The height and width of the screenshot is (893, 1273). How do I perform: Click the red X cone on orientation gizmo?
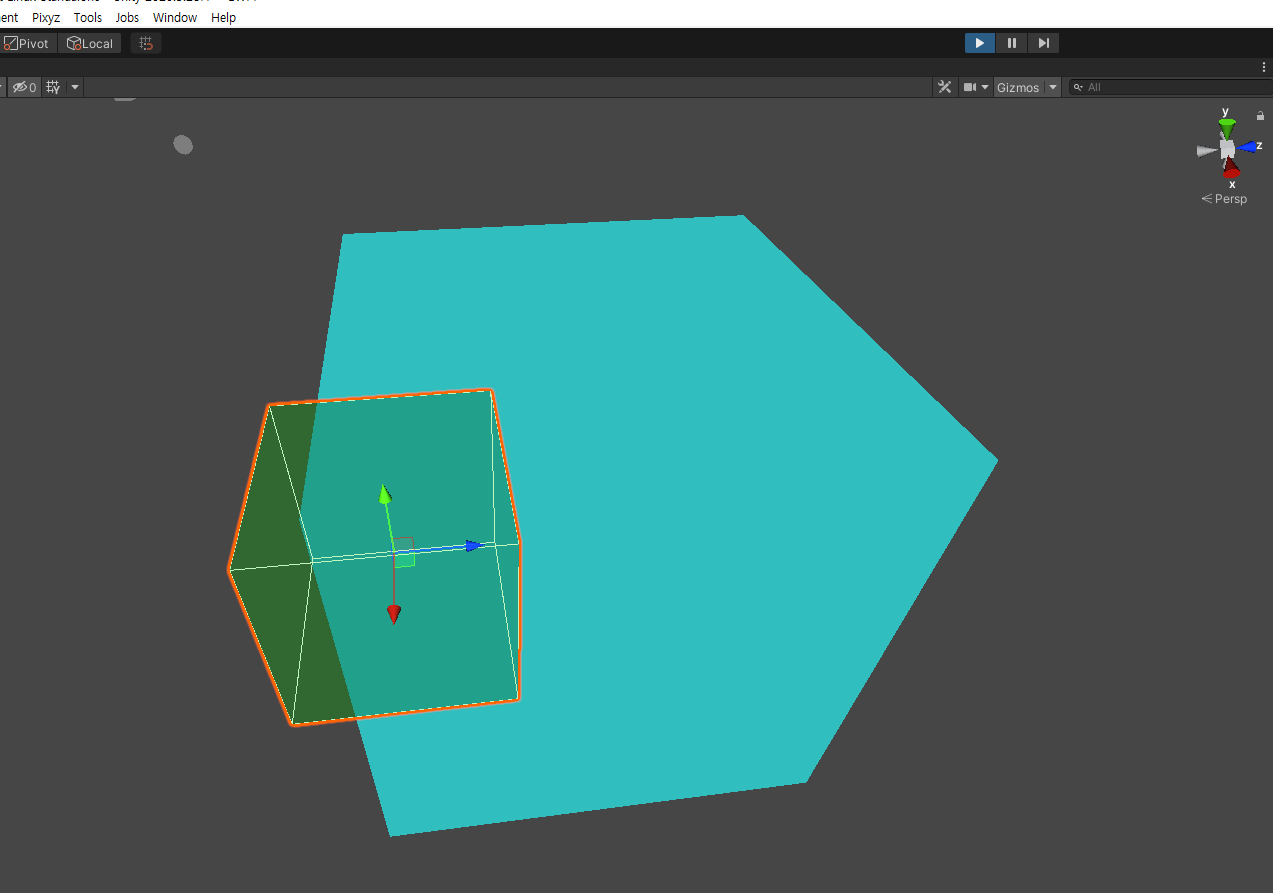tap(1232, 169)
